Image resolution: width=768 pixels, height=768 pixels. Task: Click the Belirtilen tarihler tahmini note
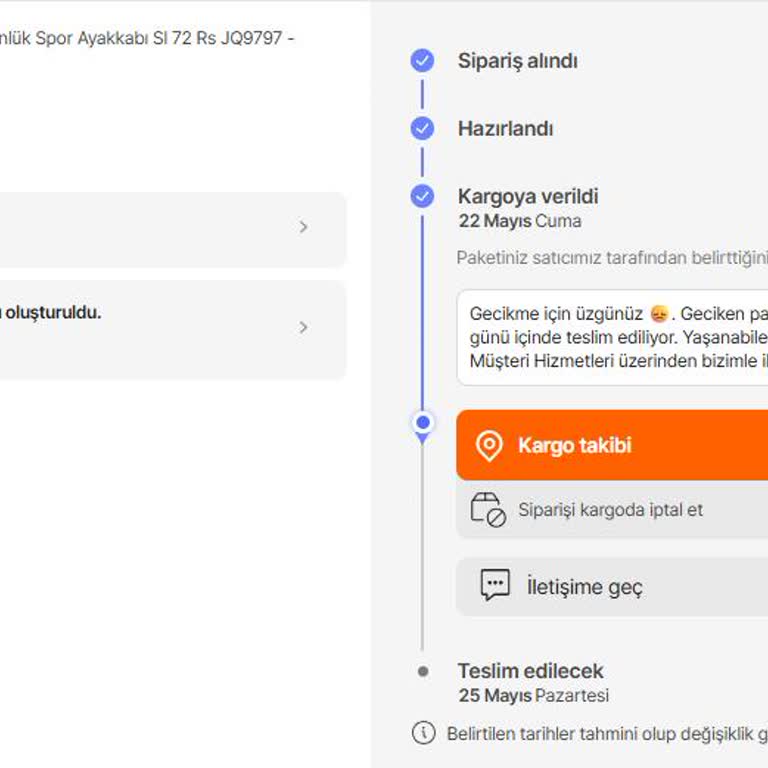607,734
